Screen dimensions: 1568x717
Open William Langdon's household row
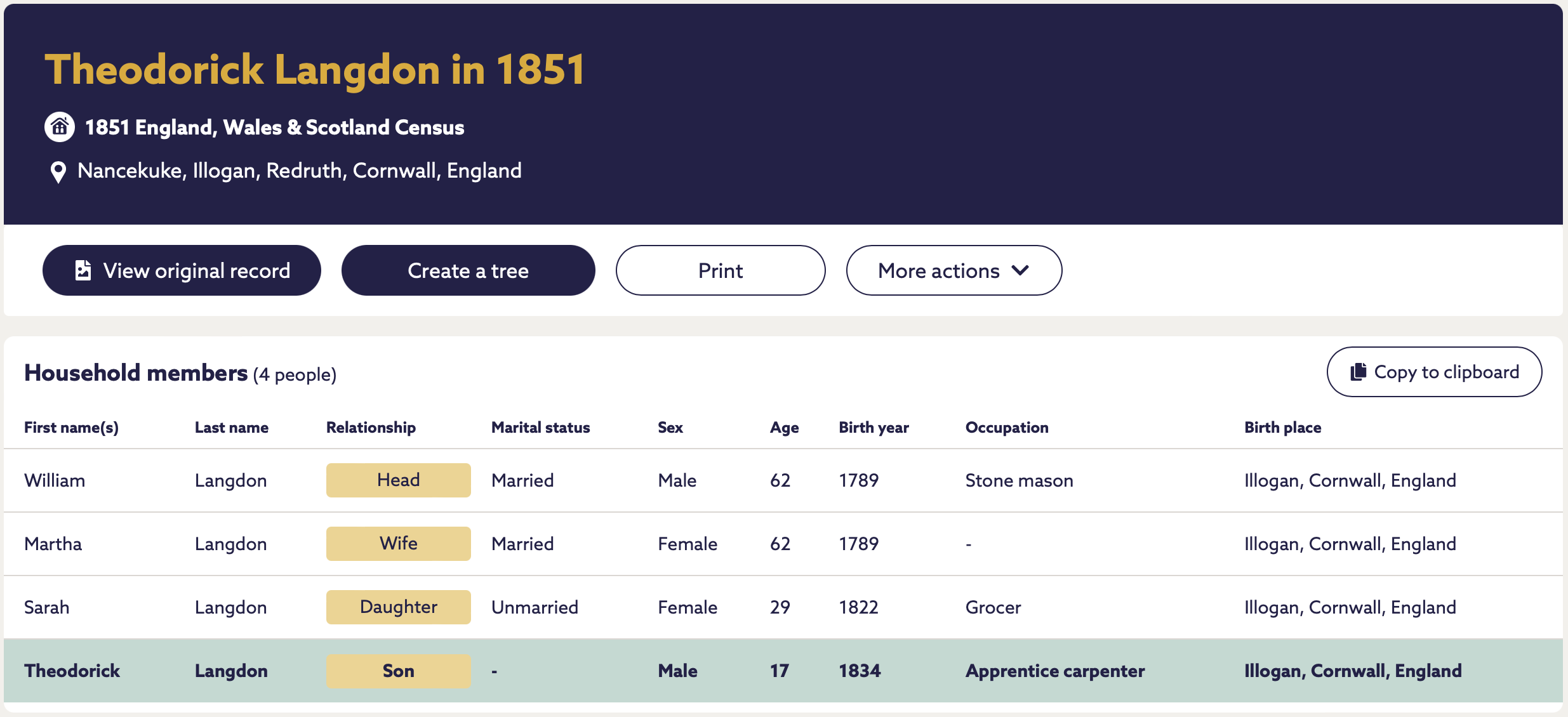(783, 480)
